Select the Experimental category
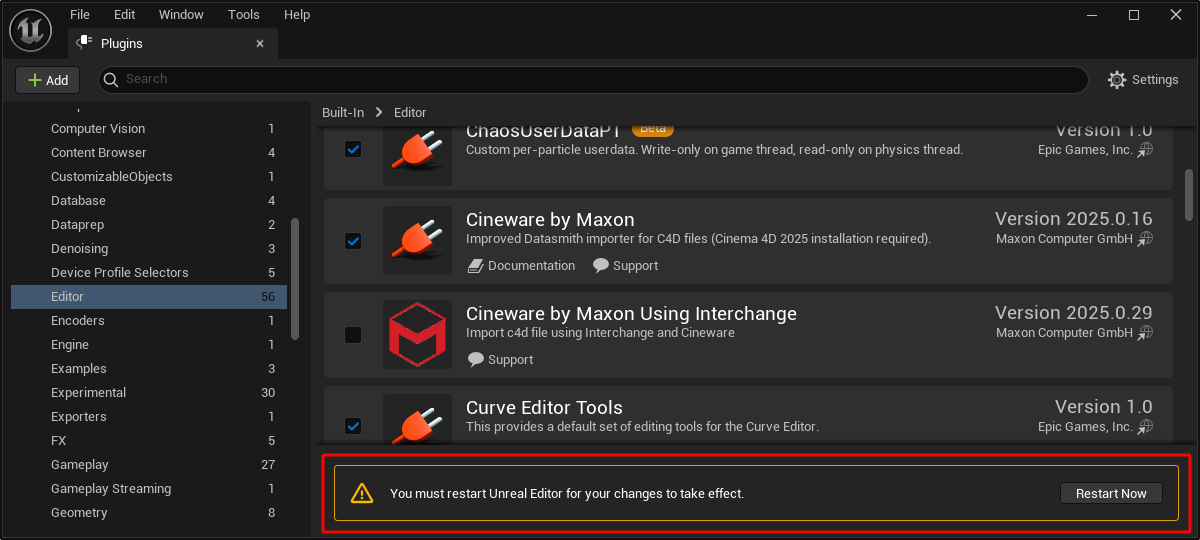The width and height of the screenshot is (1200, 540). 149,393
